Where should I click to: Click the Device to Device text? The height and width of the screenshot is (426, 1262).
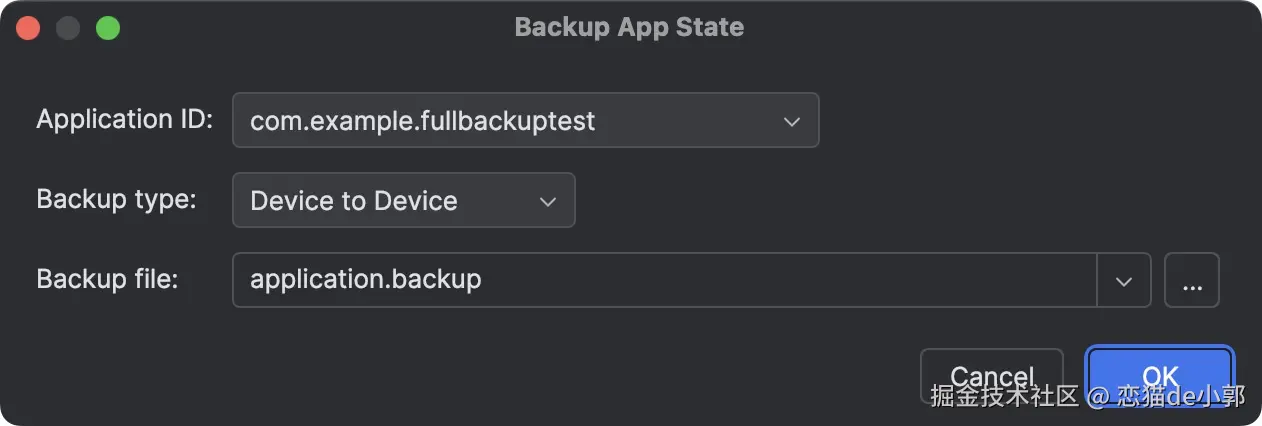(353, 201)
